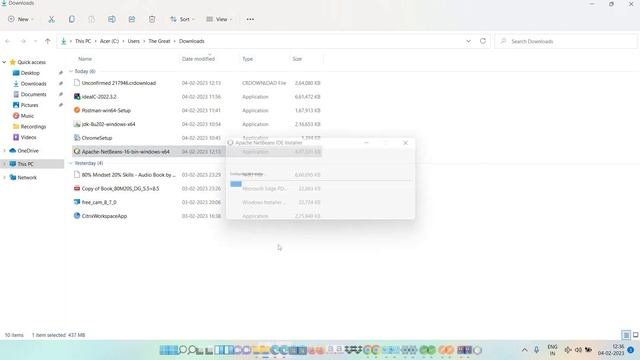Viewport: 640px width, 360px height.
Task: Sort by the Name column header
Action: (x=85, y=59)
